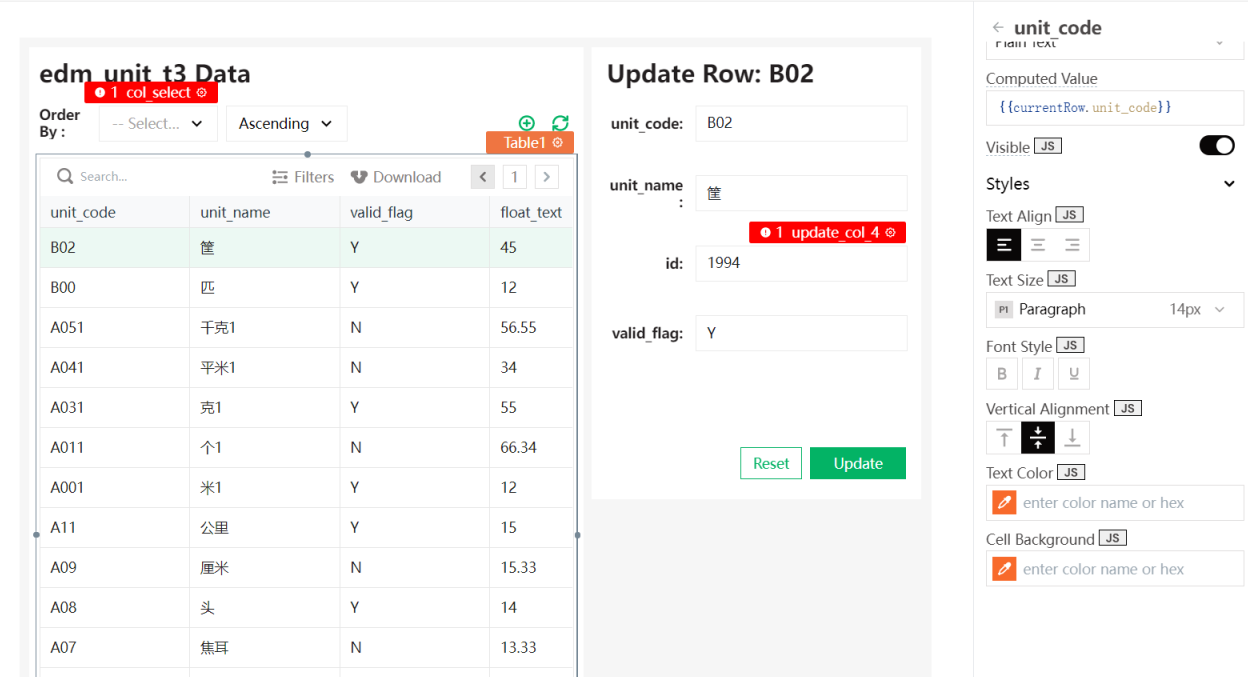Viewport: 1248px width, 677px height.
Task: Click the green Update button
Action: 857,463
